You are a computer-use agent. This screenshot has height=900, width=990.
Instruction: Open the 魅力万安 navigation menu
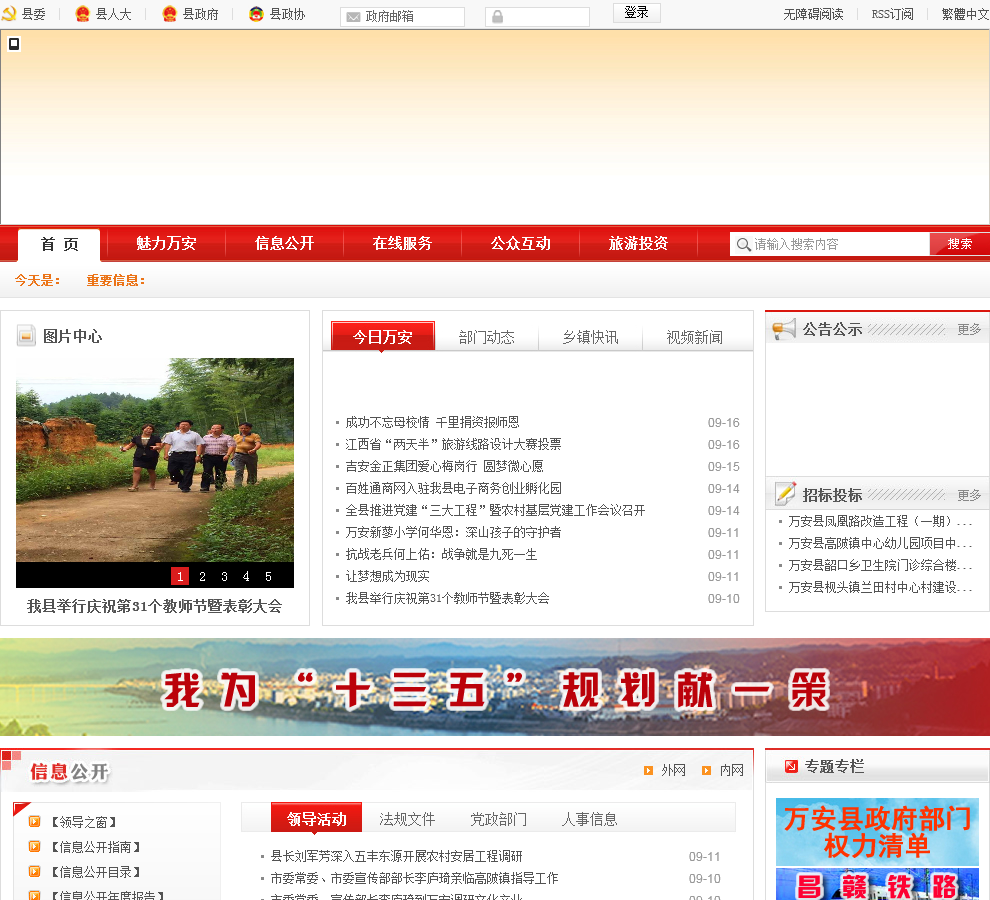(166, 244)
